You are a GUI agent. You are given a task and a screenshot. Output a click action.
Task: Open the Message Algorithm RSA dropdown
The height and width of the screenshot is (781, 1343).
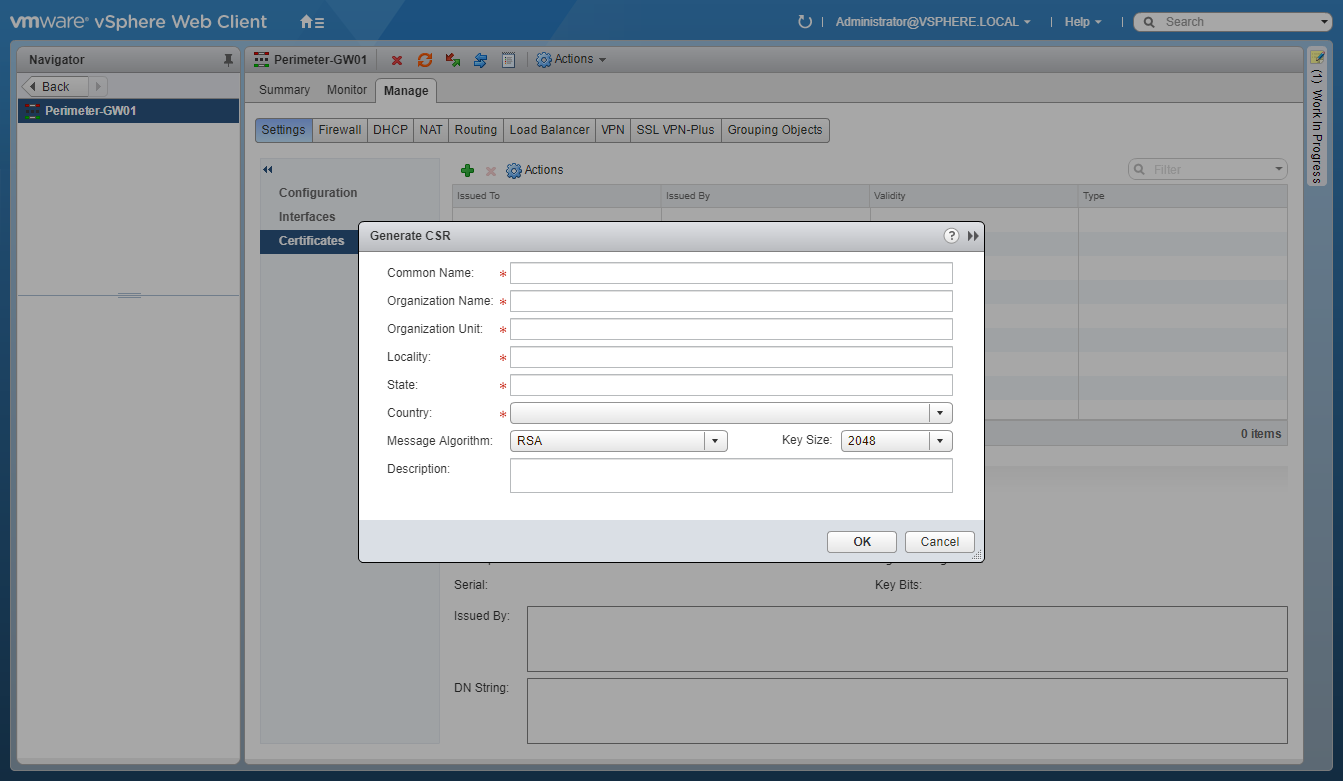pos(715,441)
